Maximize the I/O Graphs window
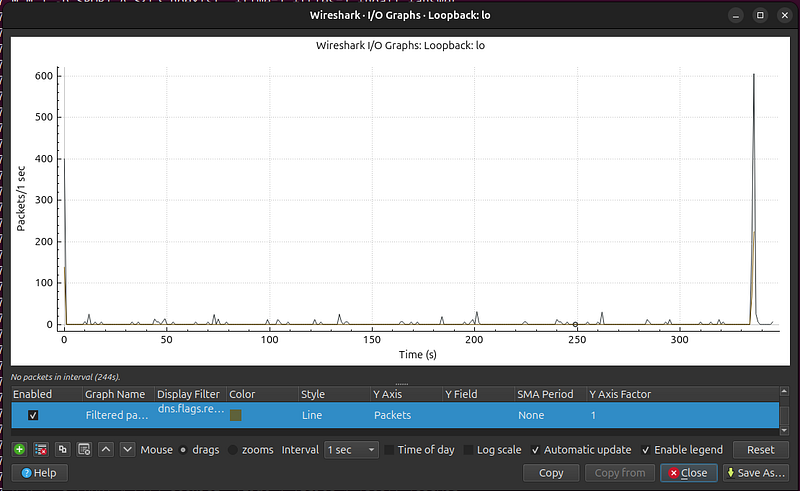The width and height of the screenshot is (800, 491). [760, 15]
